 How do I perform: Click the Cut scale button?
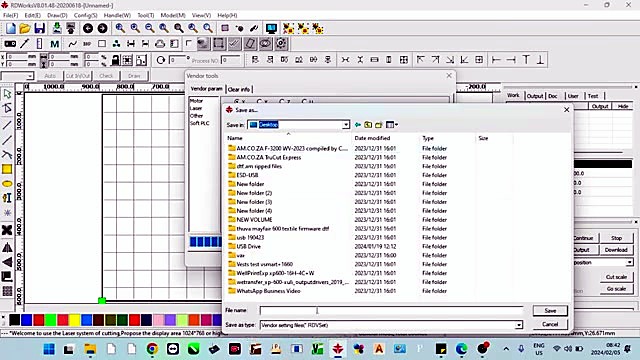coord(616,277)
